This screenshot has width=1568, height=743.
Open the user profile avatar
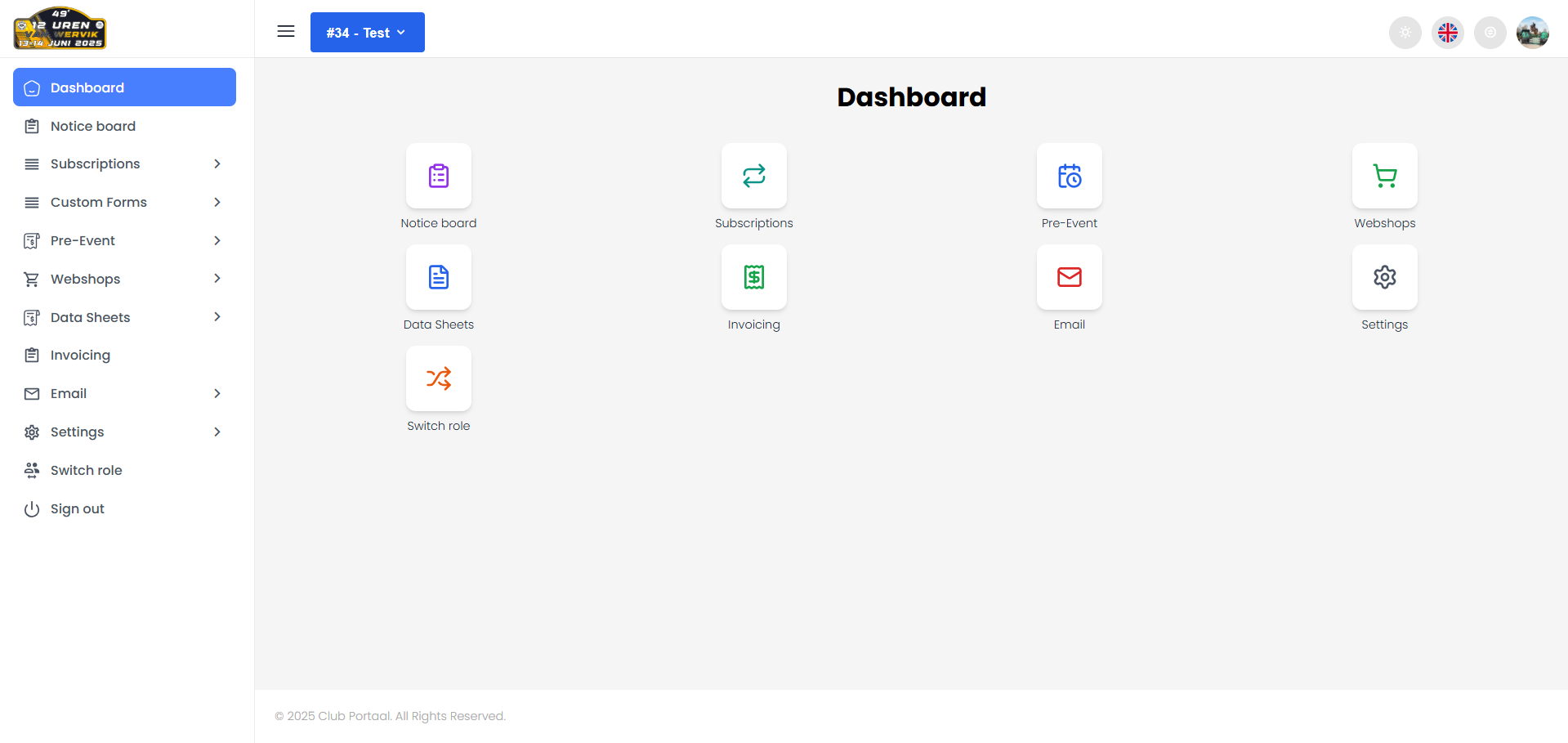(x=1532, y=33)
